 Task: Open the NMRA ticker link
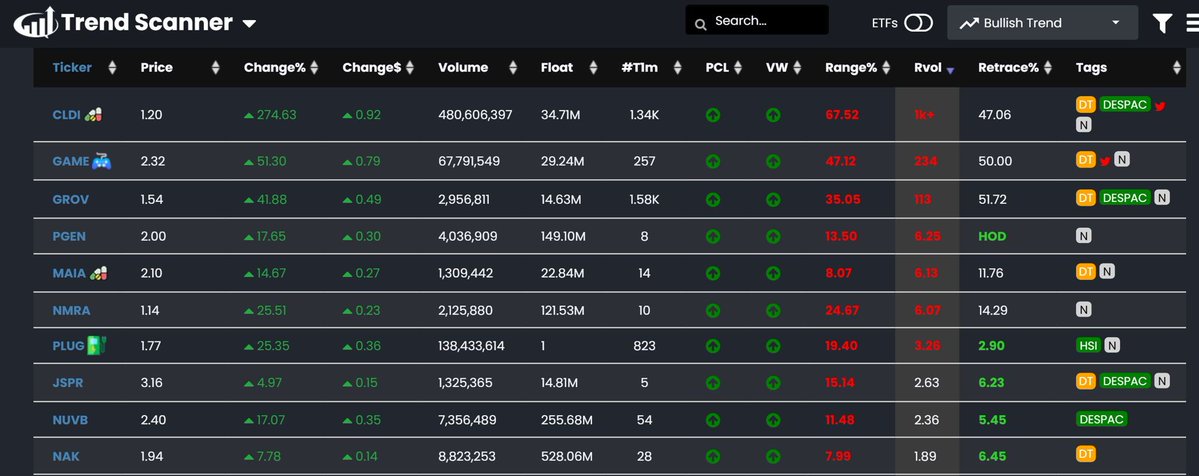click(x=71, y=310)
